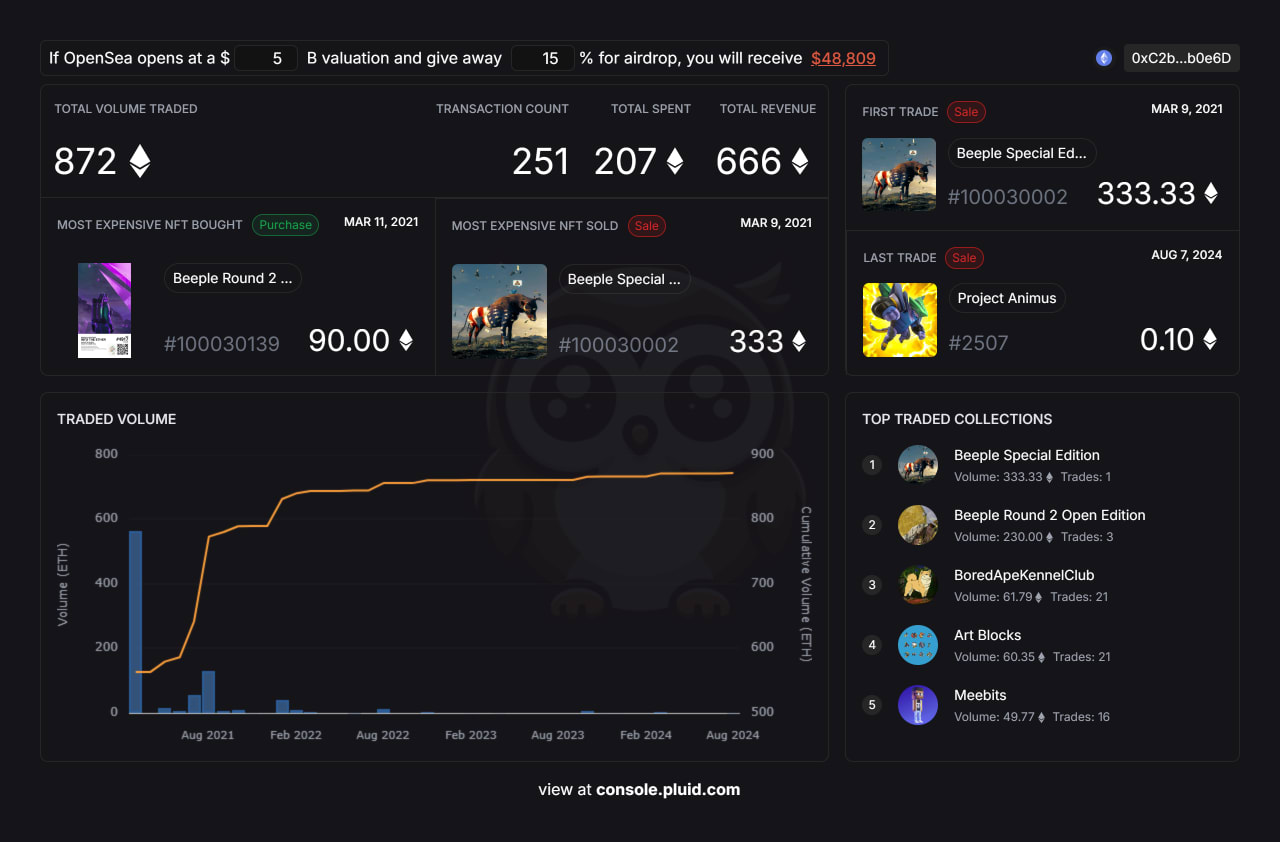The width and height of the screenshot is (1280, 842).
Task: Edit the valuation field showing 5
Action: tap(265, 58)
